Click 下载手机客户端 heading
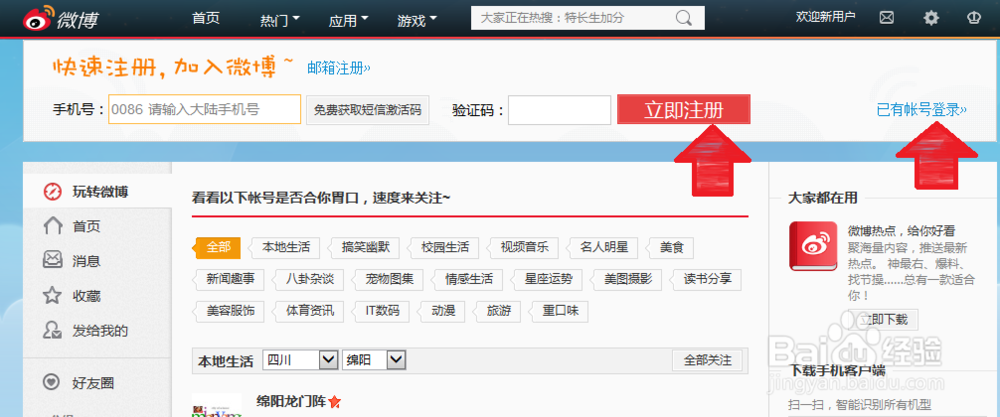The image size is (1000, 417). (x=837, y=370)
